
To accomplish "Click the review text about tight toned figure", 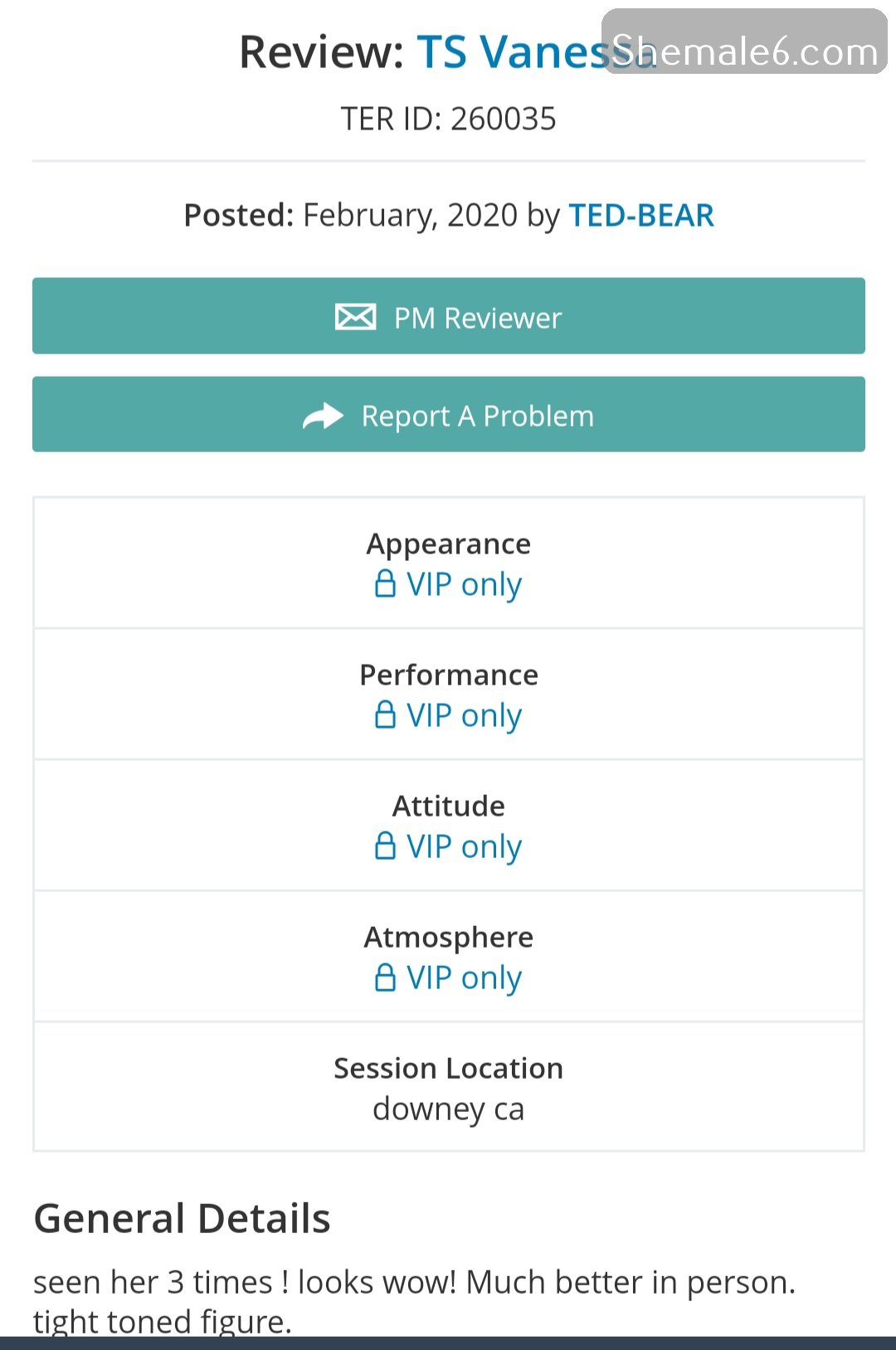I will click(x=163, y=1321).
